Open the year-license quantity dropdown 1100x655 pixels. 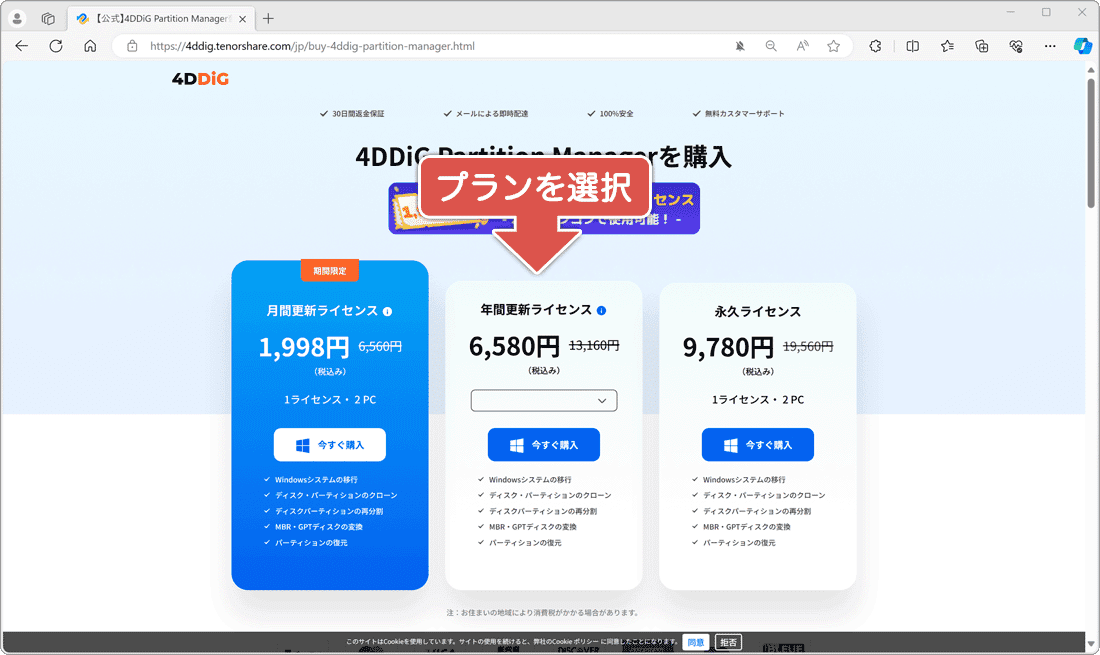(x=543, y=400)
